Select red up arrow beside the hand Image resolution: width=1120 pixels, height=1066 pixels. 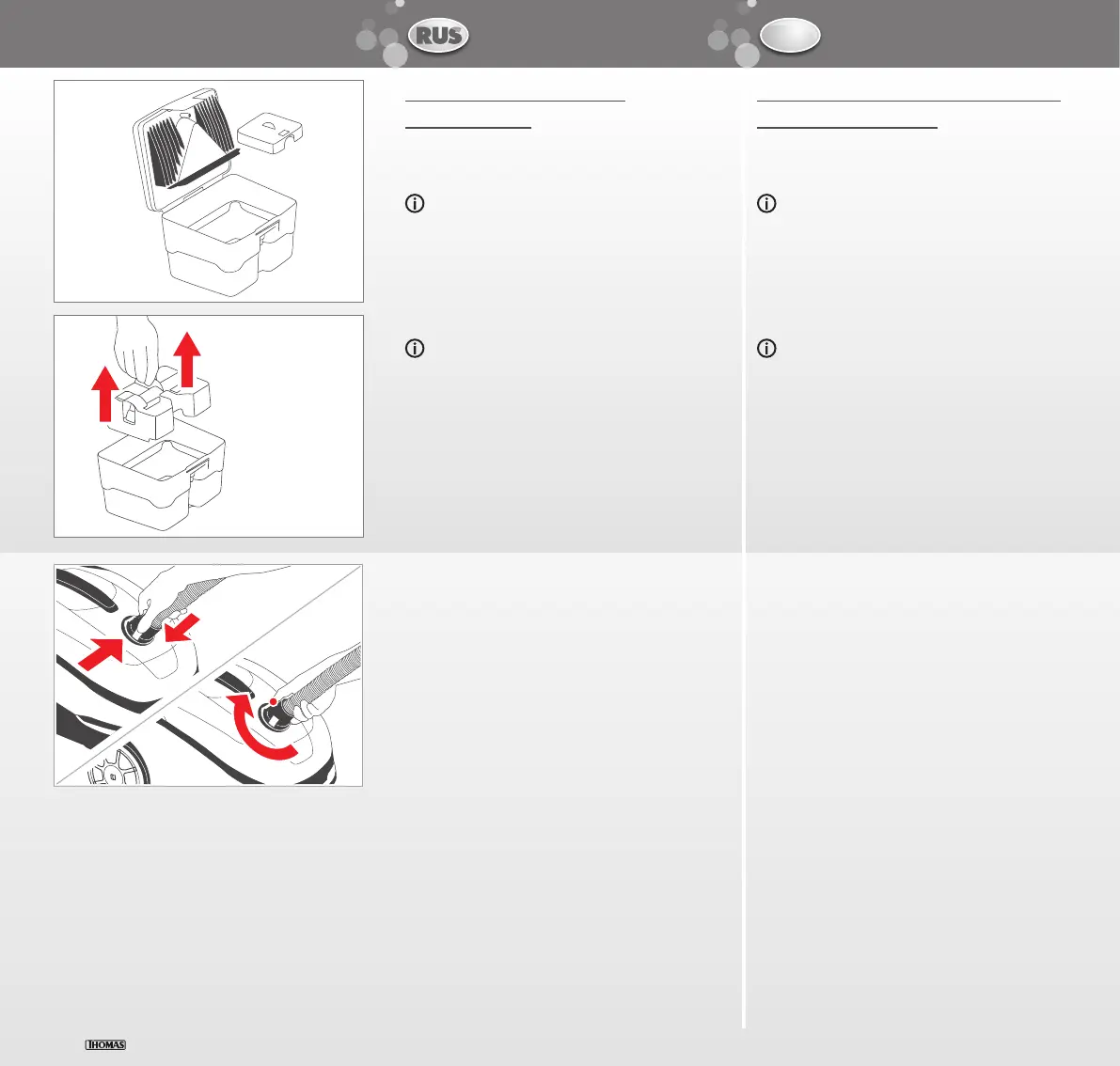pyautogui.click(x=105, y=394)
